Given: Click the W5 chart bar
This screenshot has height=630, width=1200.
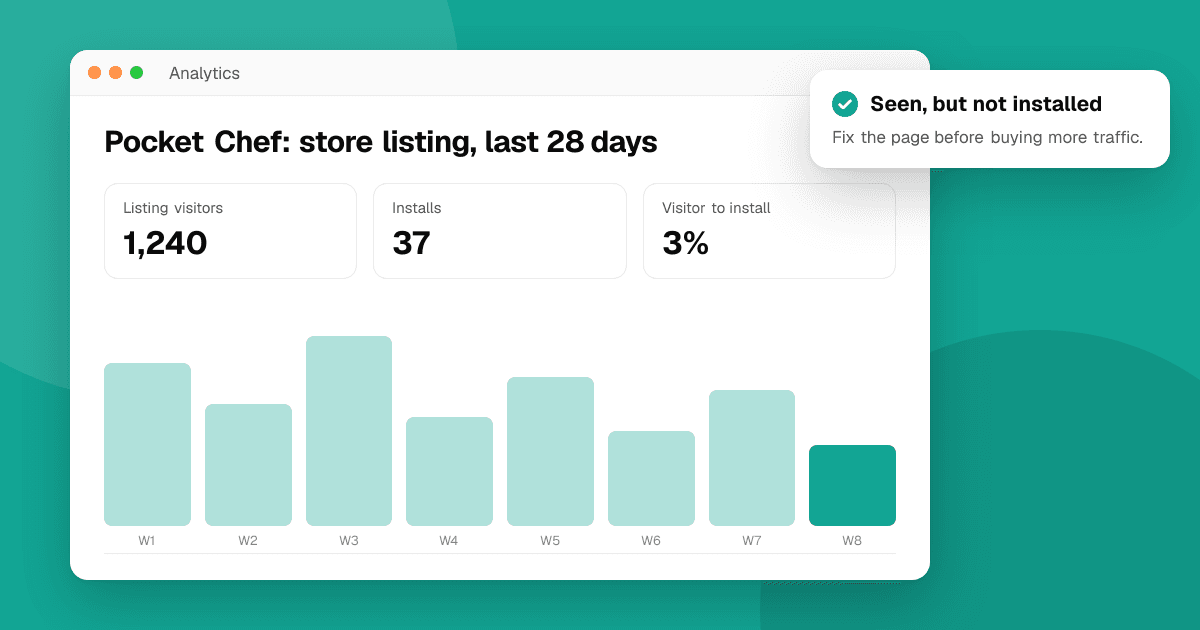Looking at the screenshot, I should pos(550,451).
